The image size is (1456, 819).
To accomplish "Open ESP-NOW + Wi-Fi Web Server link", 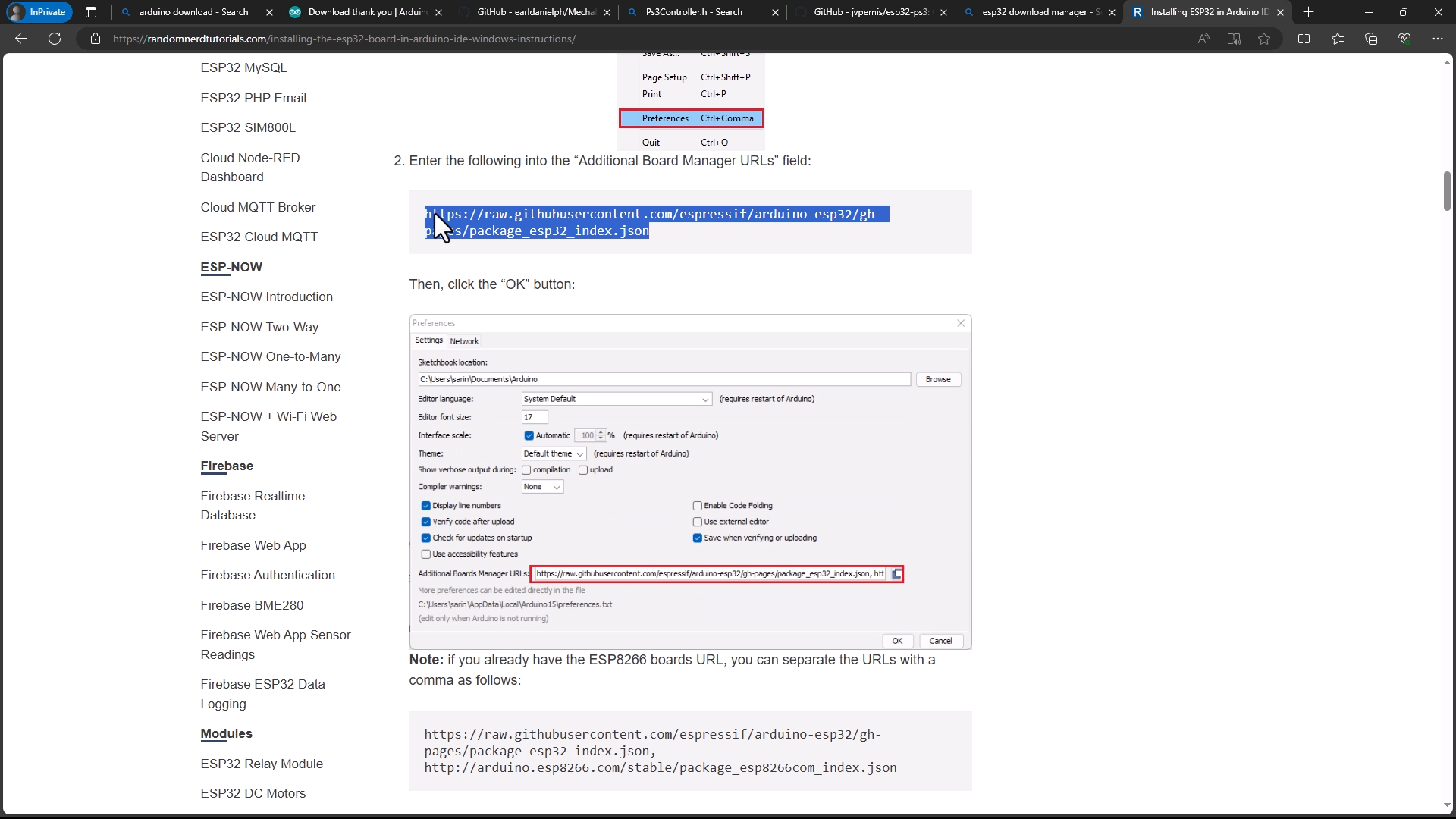I will click(x=268, y=426).
